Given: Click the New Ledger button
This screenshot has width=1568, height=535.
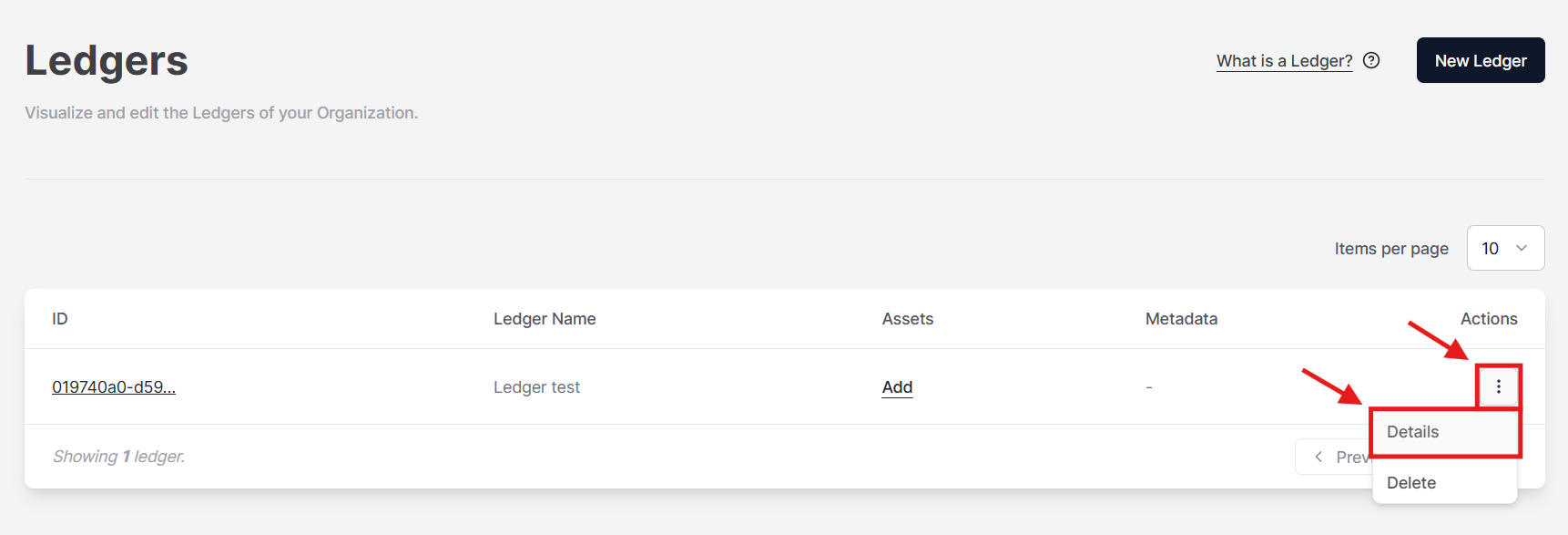Looking at the screenshot, I should pyautogui.click(x=1481, y=60).
